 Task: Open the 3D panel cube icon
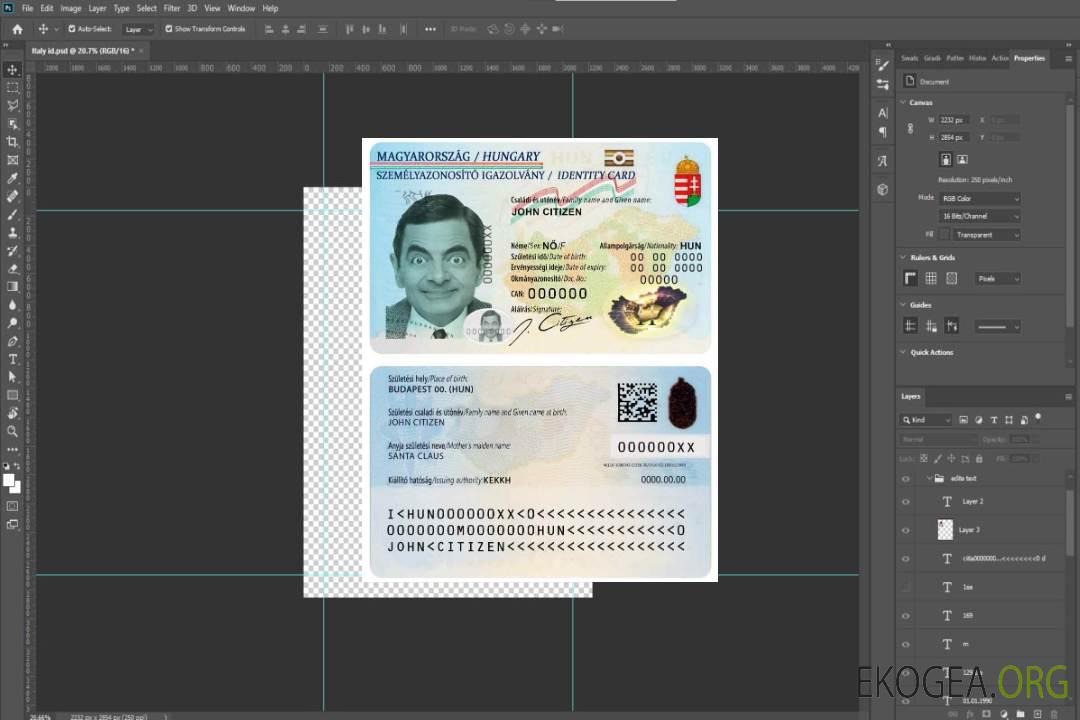click(883, 189)
